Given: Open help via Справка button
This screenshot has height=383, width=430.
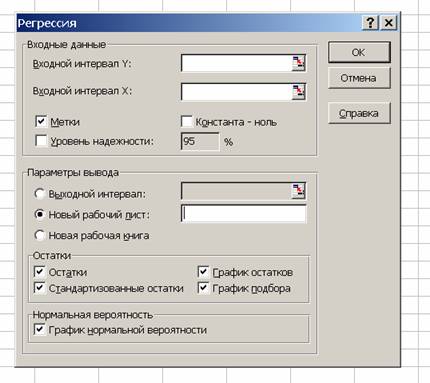Looking at the screenshot, I should [x=359, y=113].
